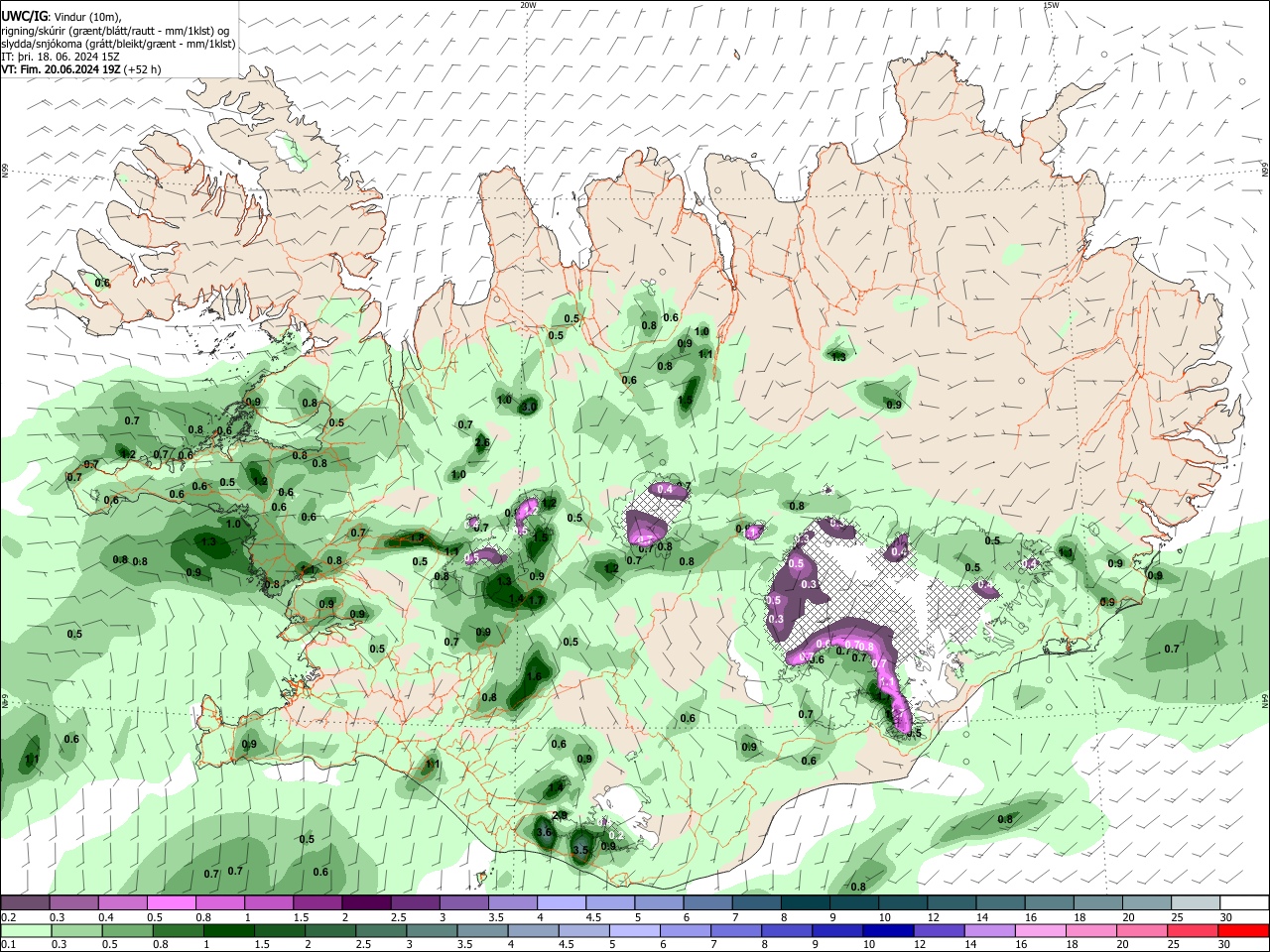Click the UWC/IG title text
The width and height of the screenshot is (1270, 952).
click(24, 16)
